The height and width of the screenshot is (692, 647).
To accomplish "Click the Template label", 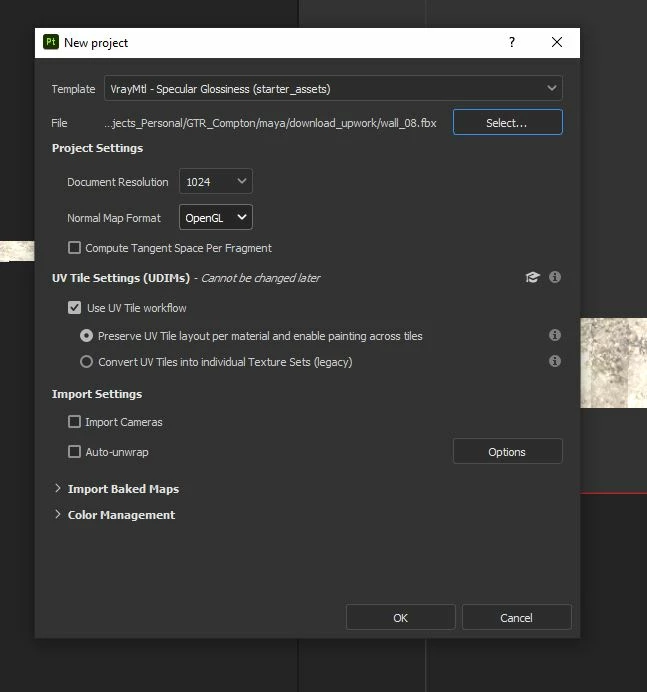I will 73,89.
